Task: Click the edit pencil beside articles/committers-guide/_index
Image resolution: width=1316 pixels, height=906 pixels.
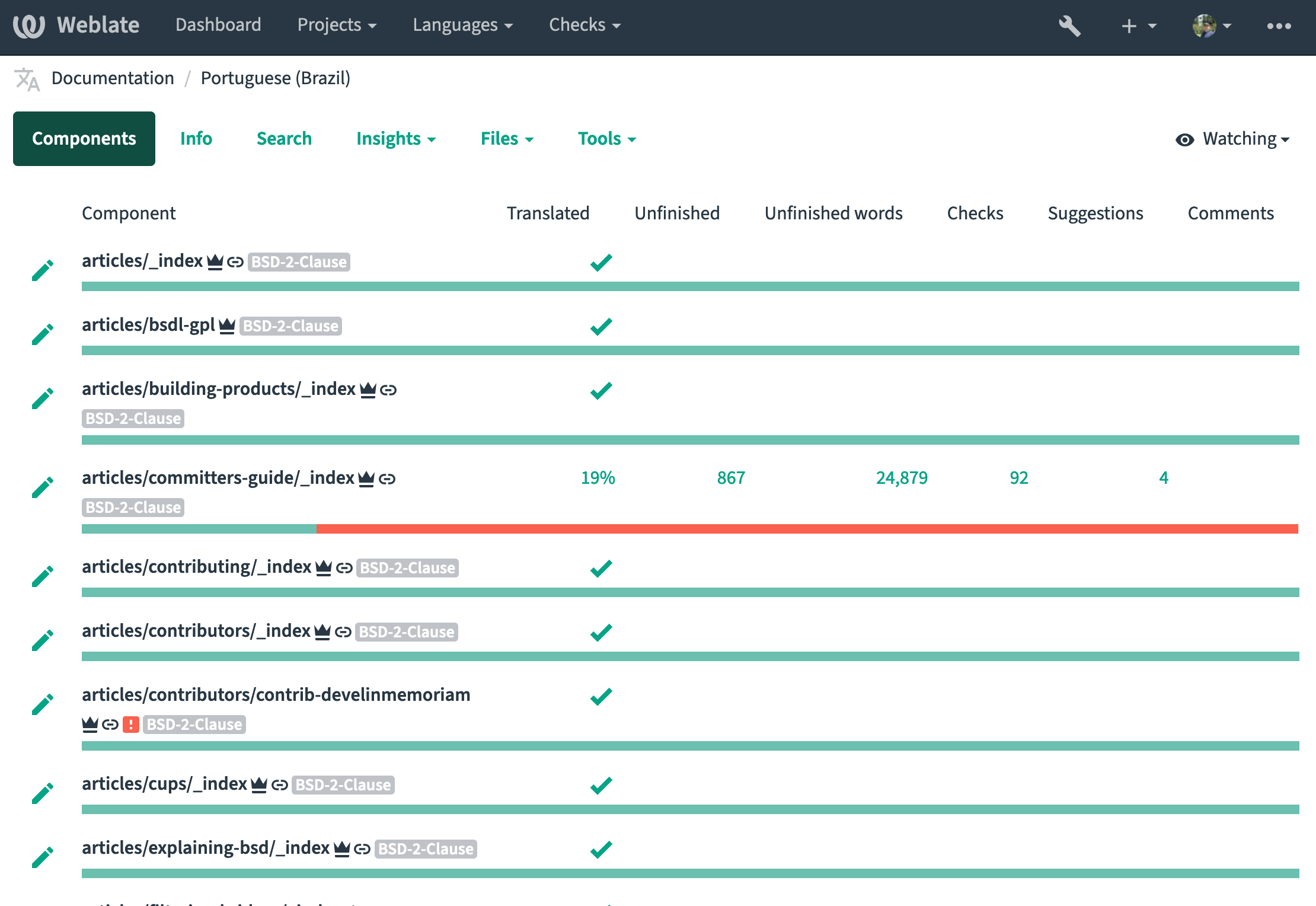Action: pos(43,487)
